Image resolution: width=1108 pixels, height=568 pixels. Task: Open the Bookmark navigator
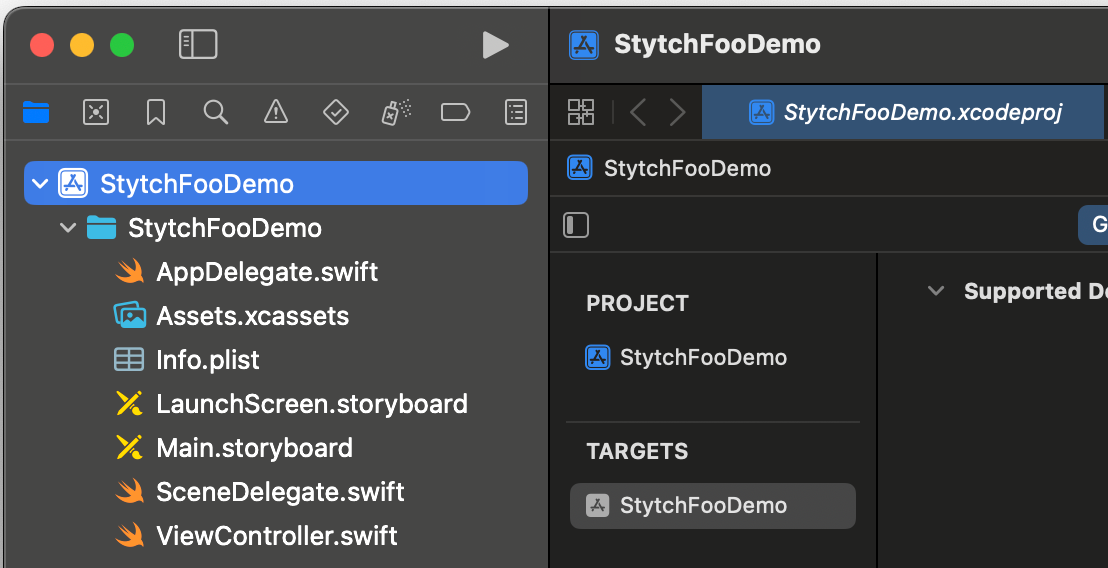pos(156,112)
